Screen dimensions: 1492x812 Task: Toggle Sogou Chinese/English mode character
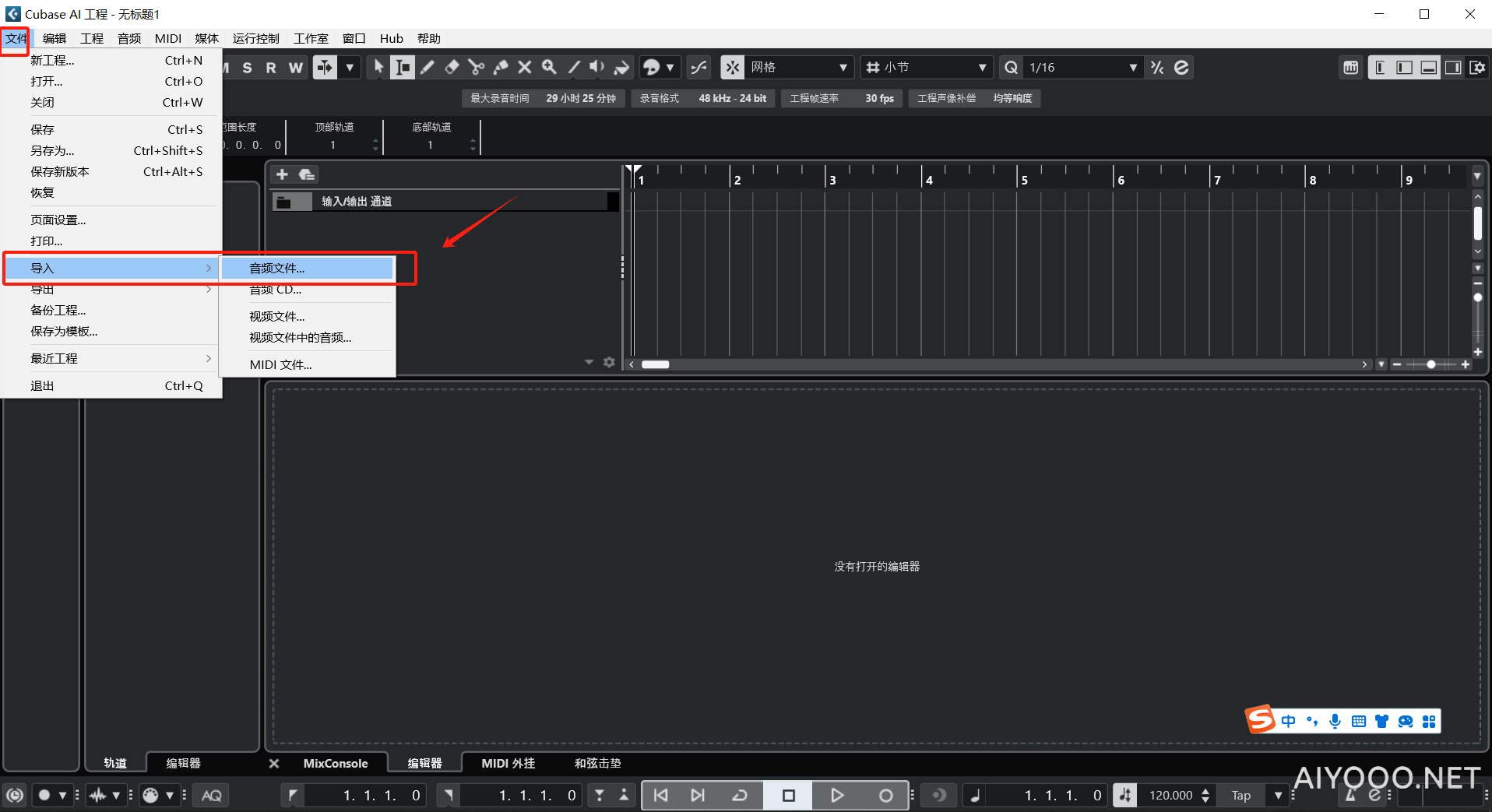tap(1289, 721)
